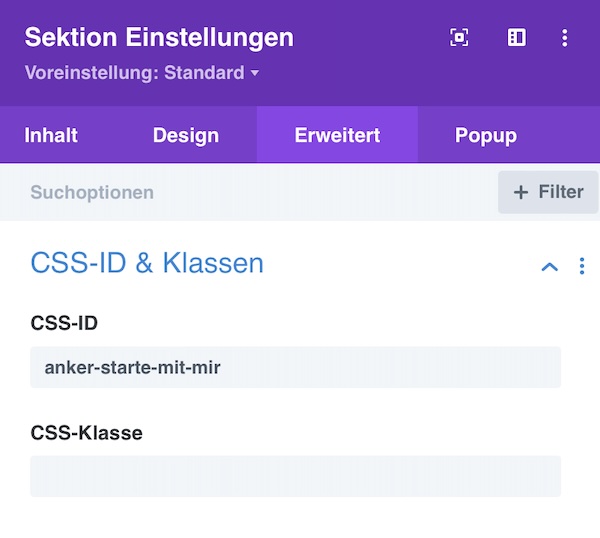Open the Voreinstellung: Standard dropdown

point(142,73)
